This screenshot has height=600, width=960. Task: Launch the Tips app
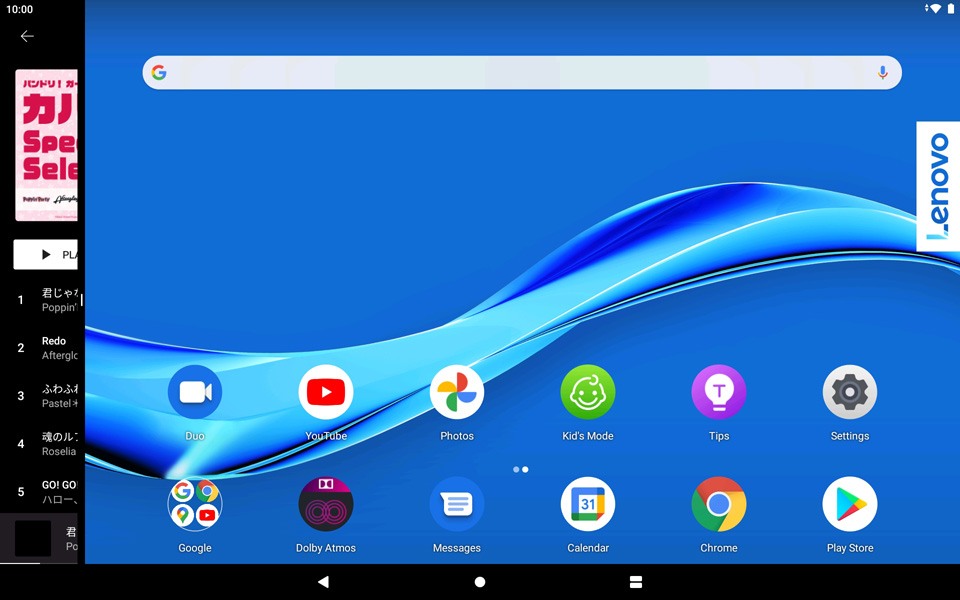(x=719, y=393)
